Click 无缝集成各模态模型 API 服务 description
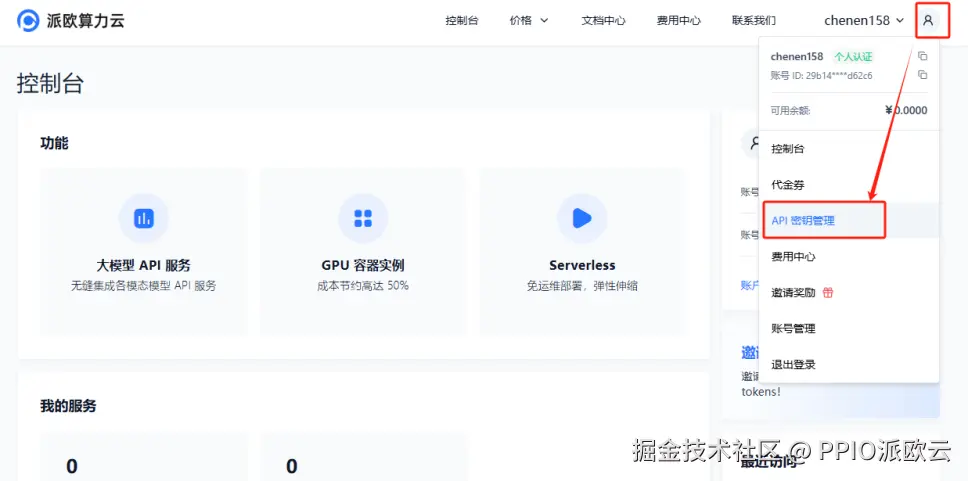Viewport: 968px width, 481px height. (x=143, y=286)
